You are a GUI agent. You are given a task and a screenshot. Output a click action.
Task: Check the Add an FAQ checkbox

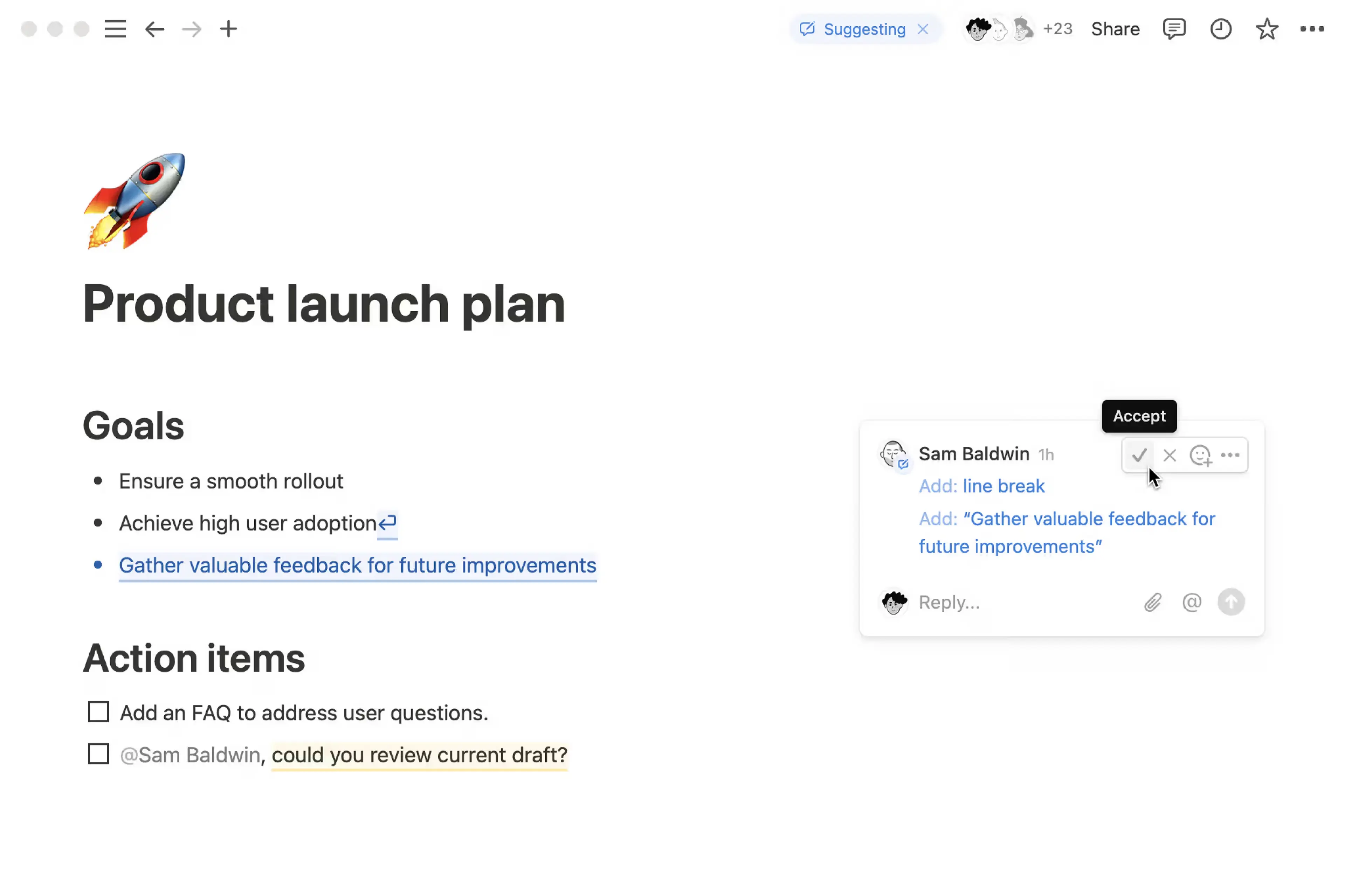point(98,713)
